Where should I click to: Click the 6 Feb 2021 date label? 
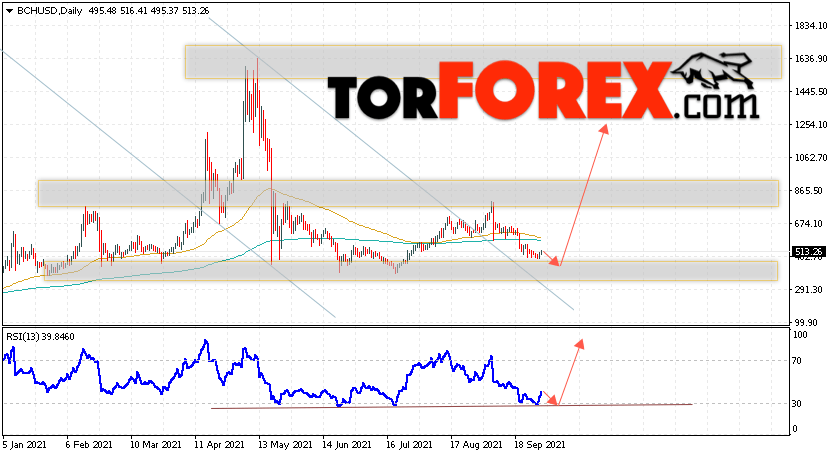89,445
